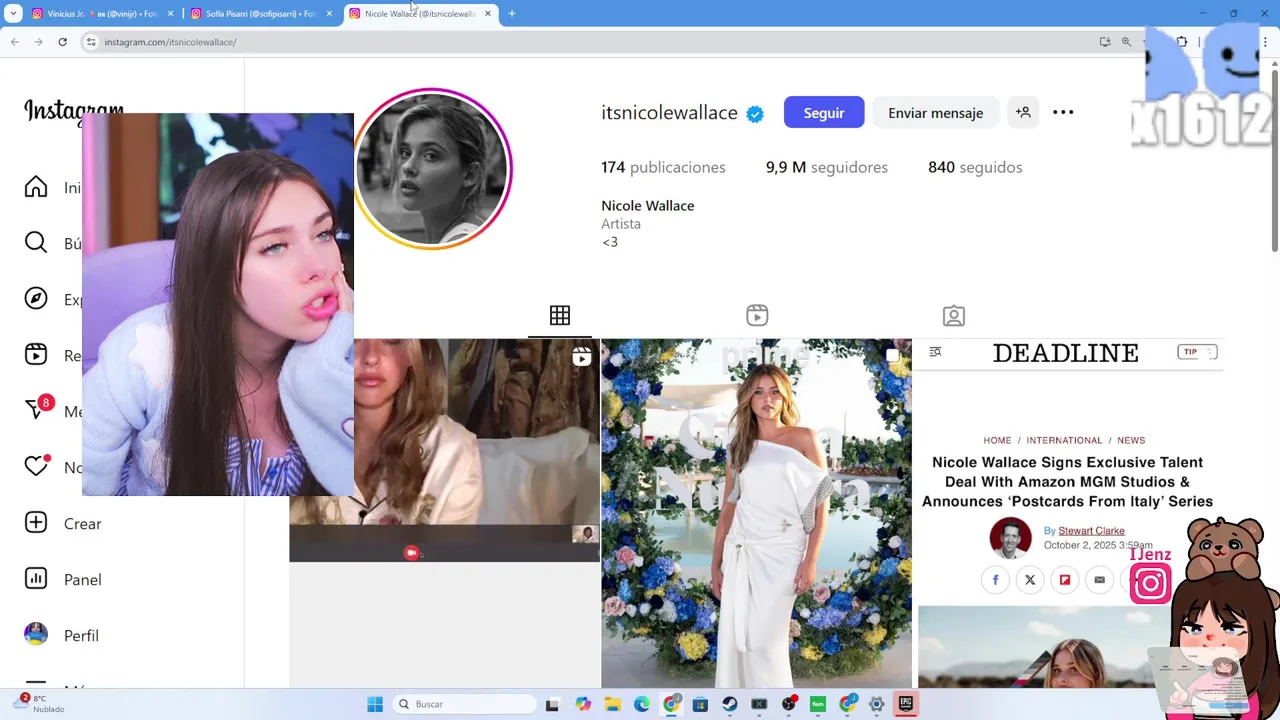Open Instagram Home (Inicio) sidebar icon

point(36,187)
